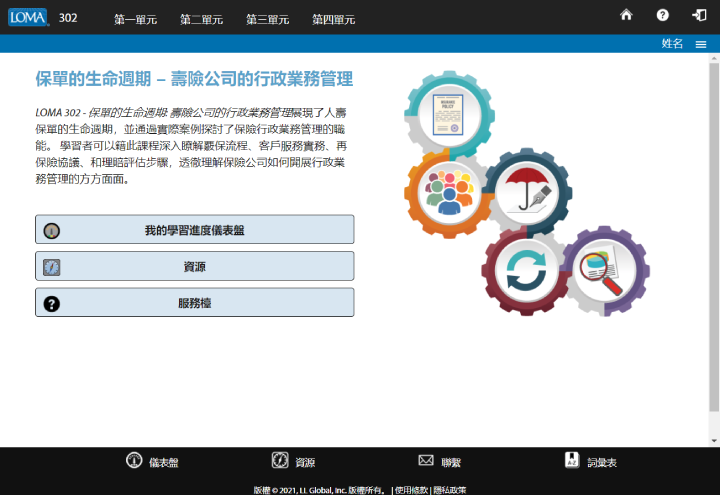Click the purple magnifying glass gear
720x495 pixels.
coord(604,271)
